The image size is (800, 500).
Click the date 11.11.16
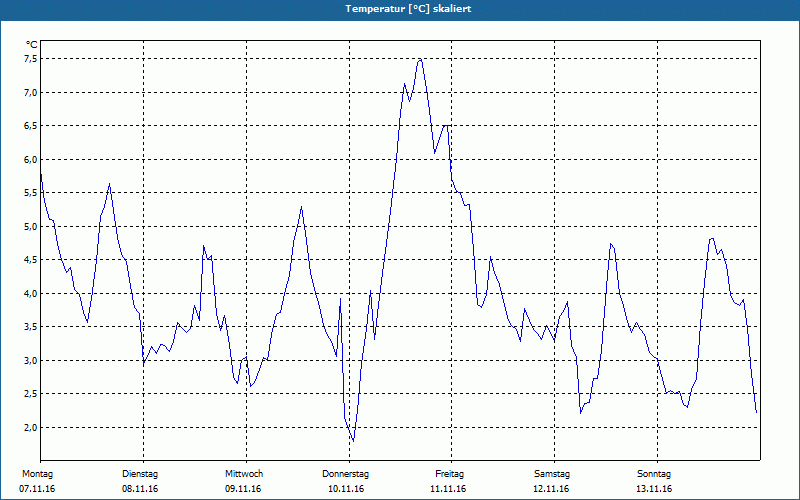[448, 489]
